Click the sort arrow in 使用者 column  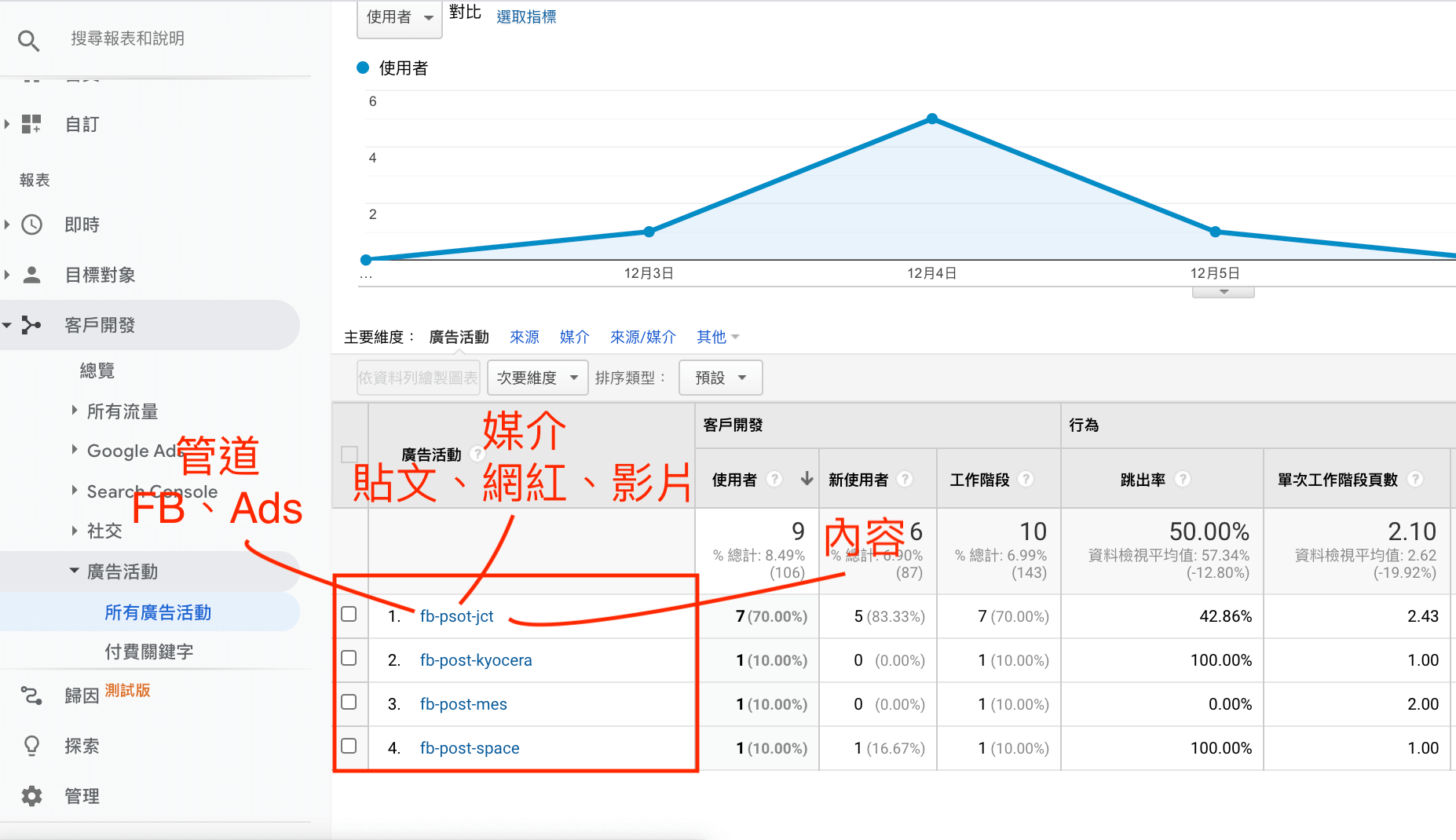(x=807, y=479)
